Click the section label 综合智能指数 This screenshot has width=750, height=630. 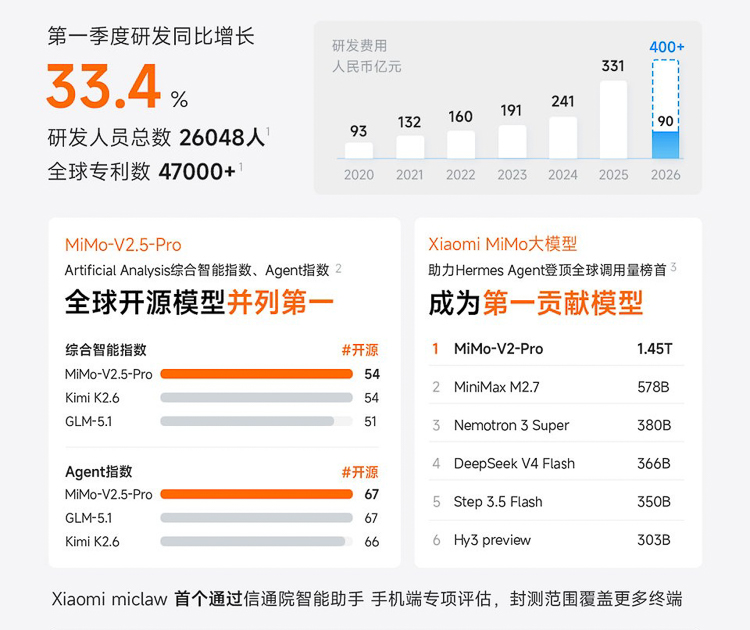click(106, 350)
